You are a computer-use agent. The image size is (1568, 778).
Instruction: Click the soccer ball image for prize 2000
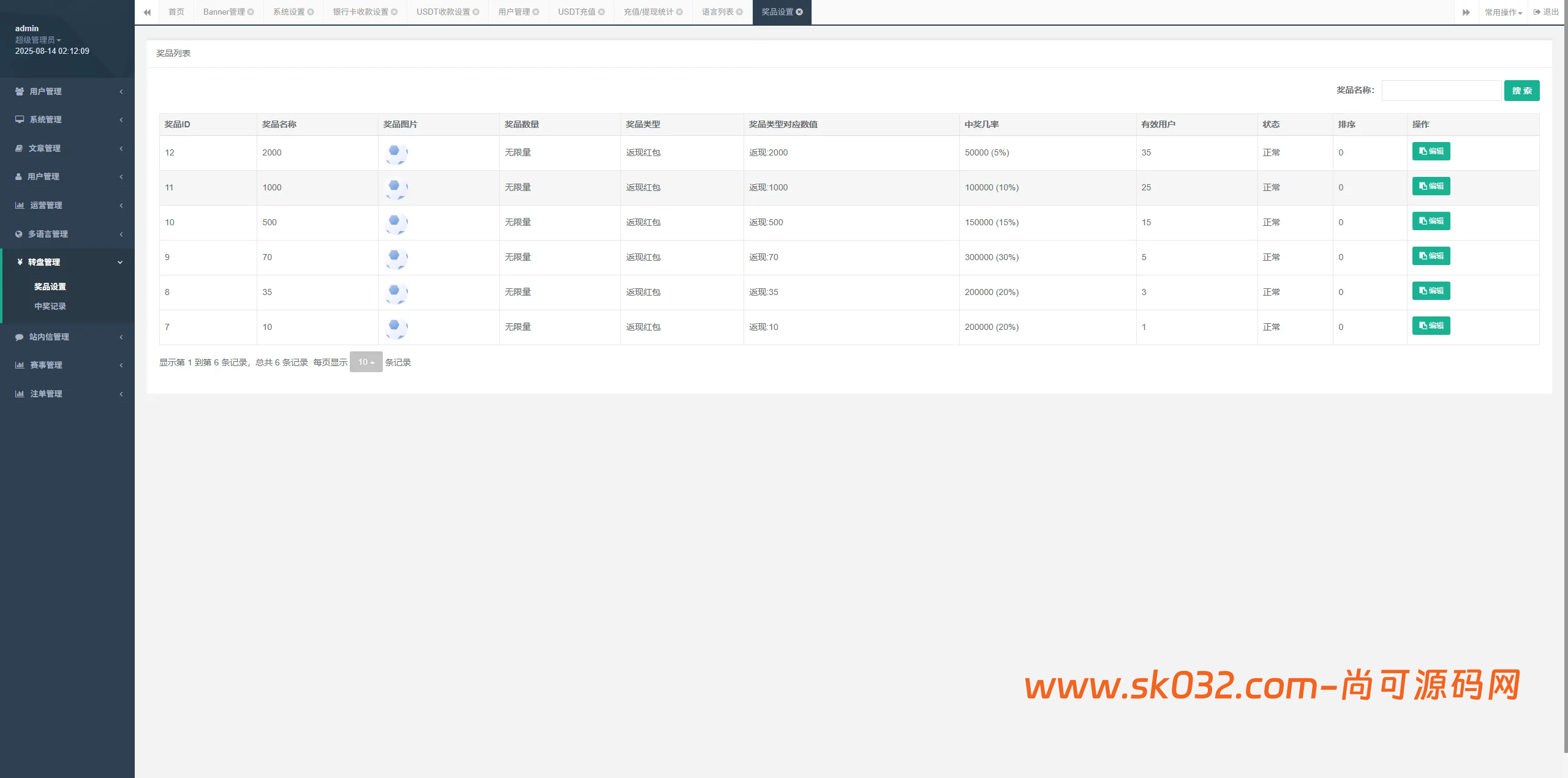tap(396, 153)
